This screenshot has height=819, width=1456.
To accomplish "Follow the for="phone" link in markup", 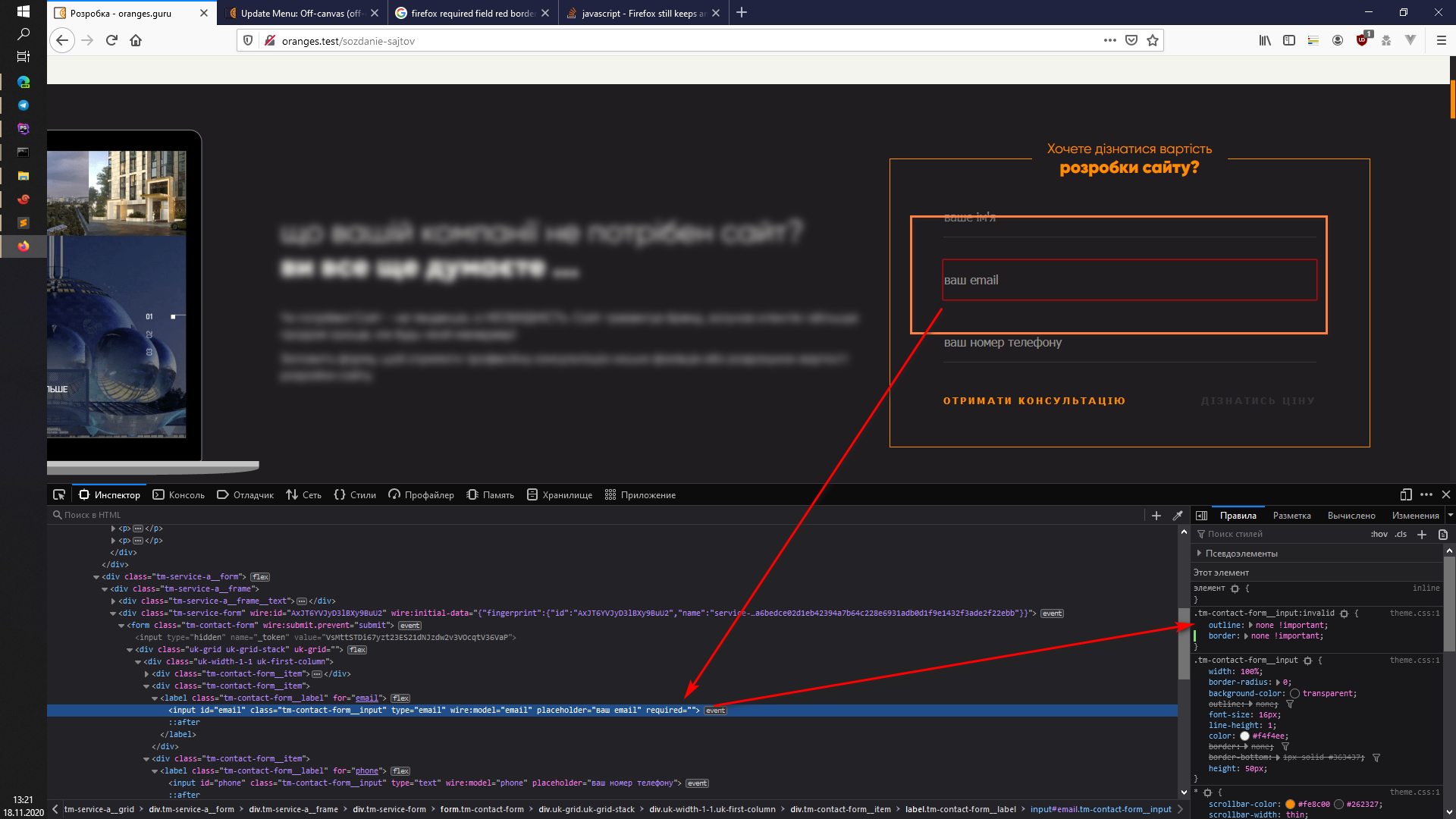I will click(x=367, y=771).
